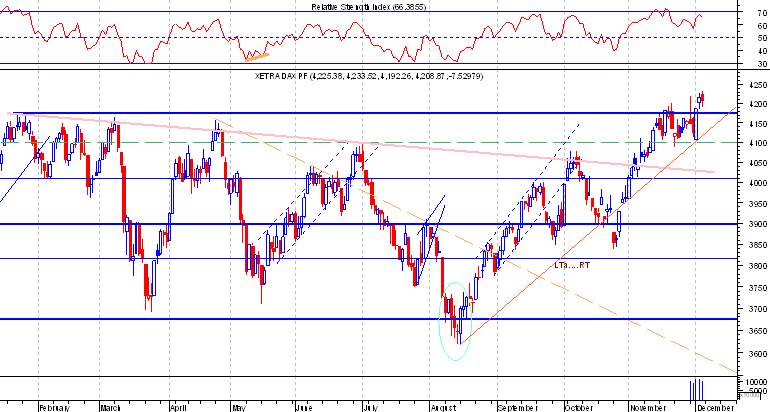
Task: Select the October label on the time axis
Action: 579,408
